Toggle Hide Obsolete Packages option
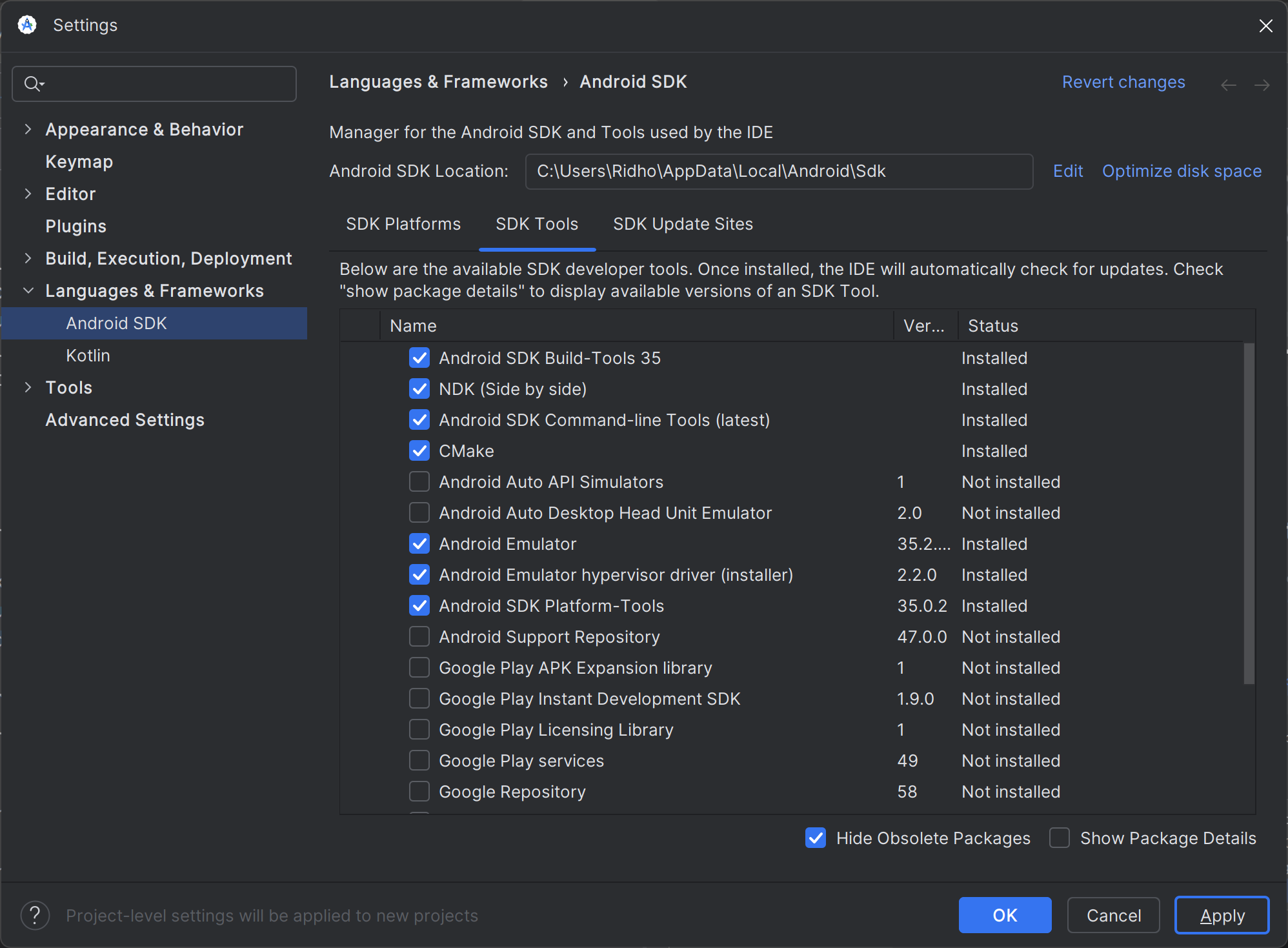 (816, 838)
